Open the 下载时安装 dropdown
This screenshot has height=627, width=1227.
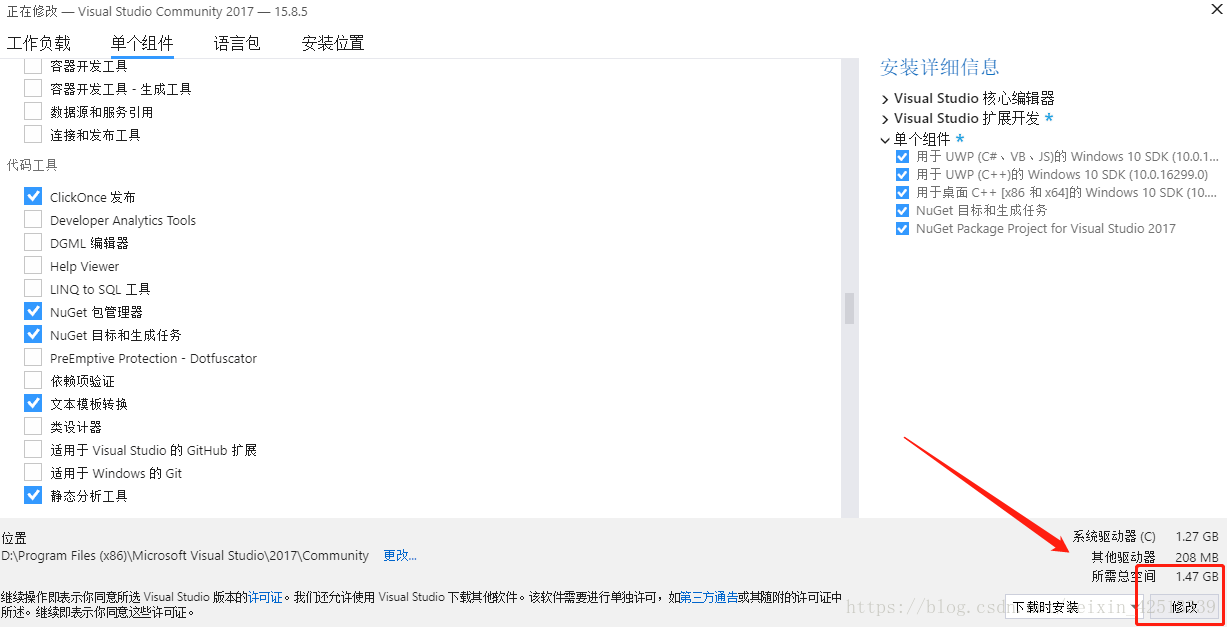(x=1073, y=607)
